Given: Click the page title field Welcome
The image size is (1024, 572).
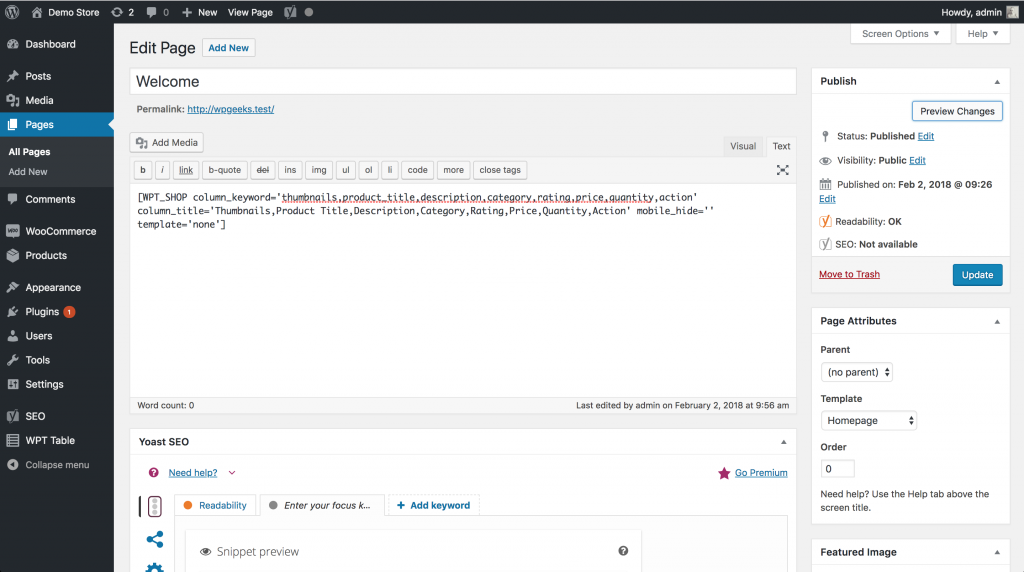Looking at the screenshot, I should point(462,82).
